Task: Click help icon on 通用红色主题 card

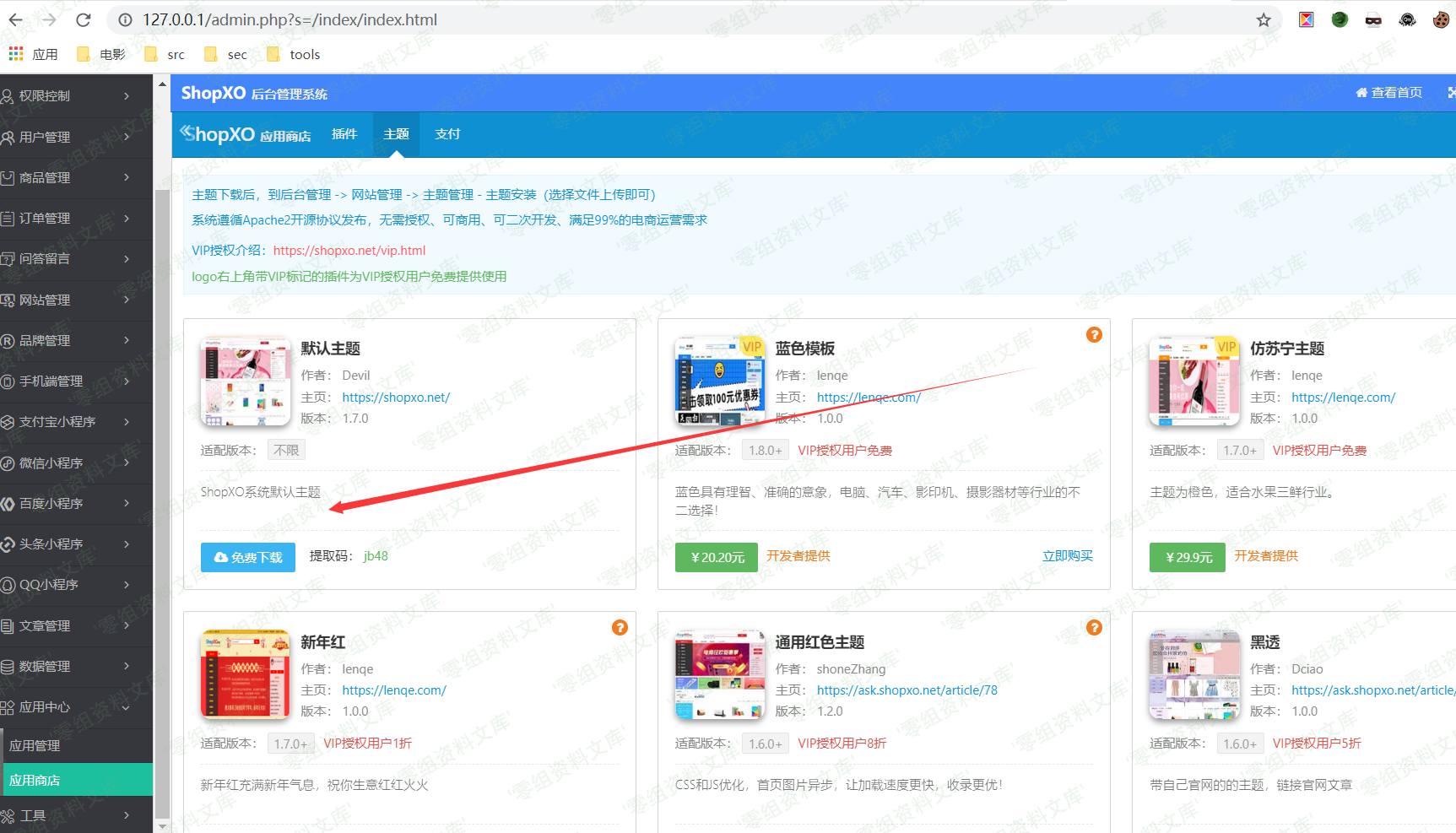Action: (x=1094, y=628)
